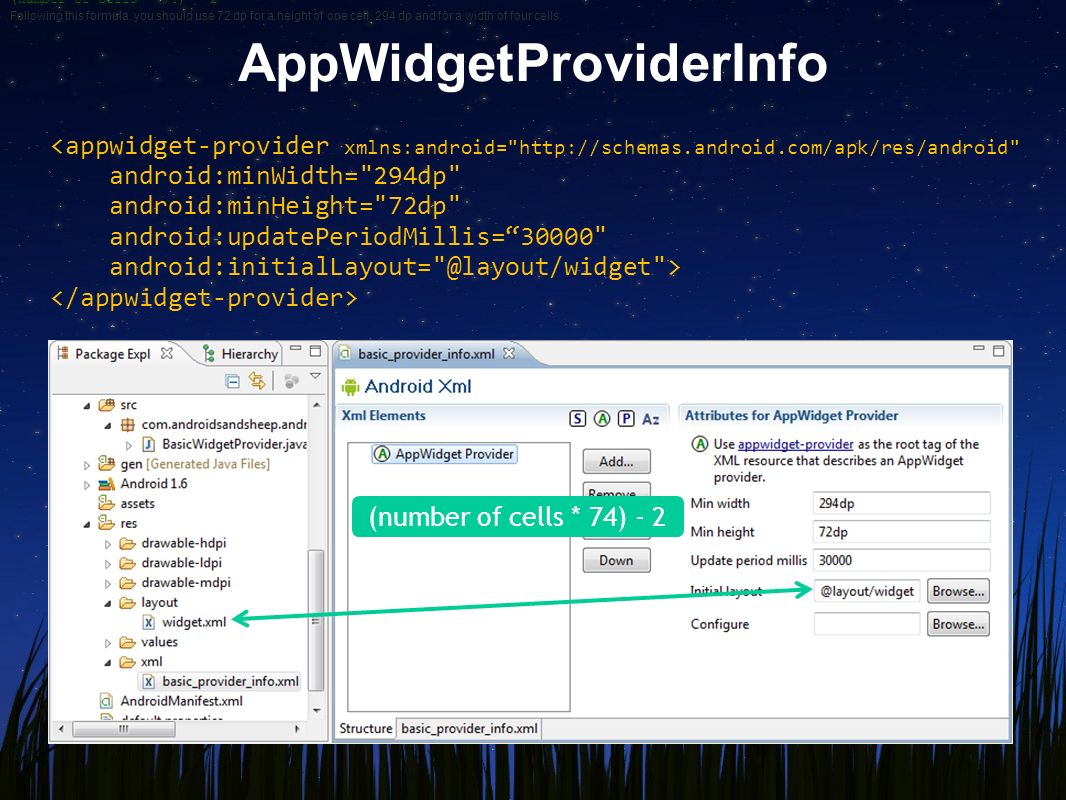Collapse the src folder in Package Explorer
Viewport: 1066px width, 800px height.
click(x=86, y=406)
